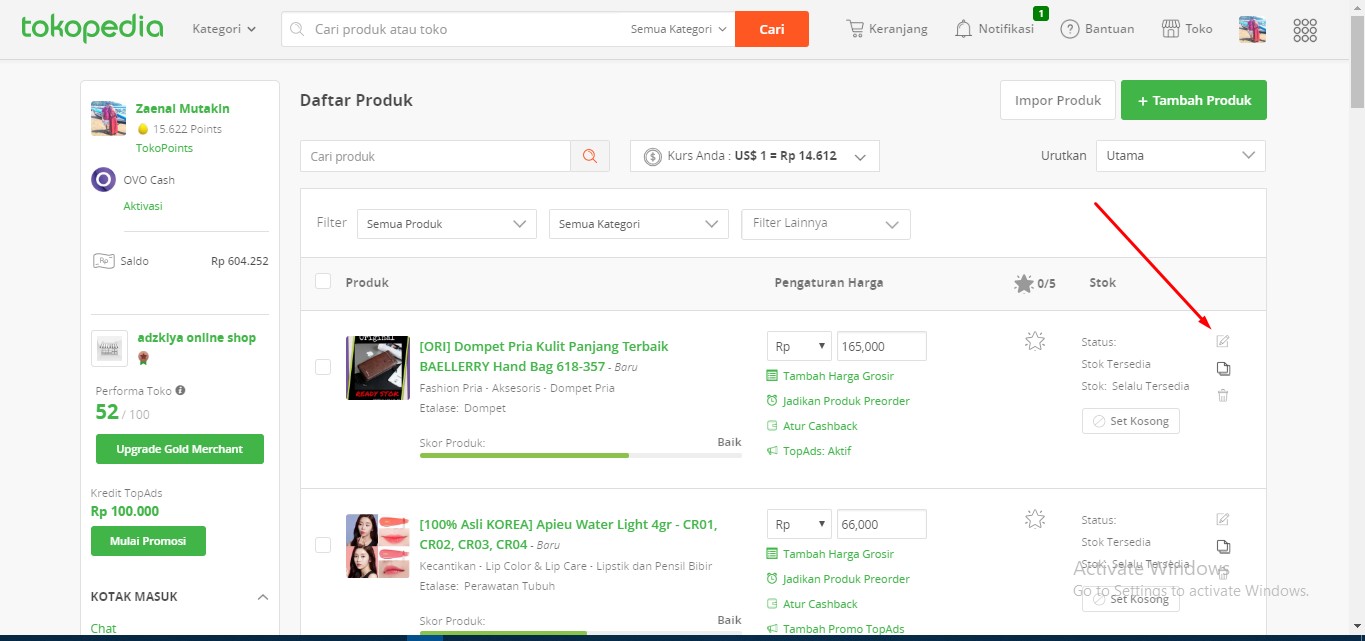The height and width of the screenshot is (641, 1365).
Task: Check the select-all box in the Produk header
Action: pyautogui.click(x=323, y=281)
